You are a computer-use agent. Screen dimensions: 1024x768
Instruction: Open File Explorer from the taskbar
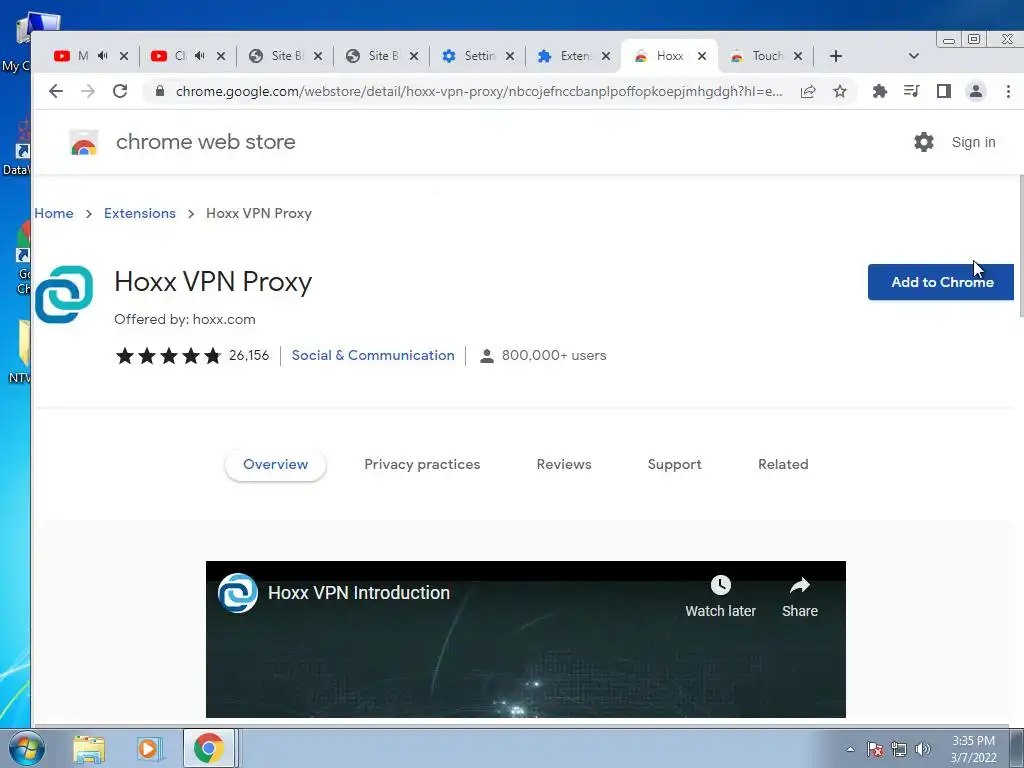click(89, 749)
